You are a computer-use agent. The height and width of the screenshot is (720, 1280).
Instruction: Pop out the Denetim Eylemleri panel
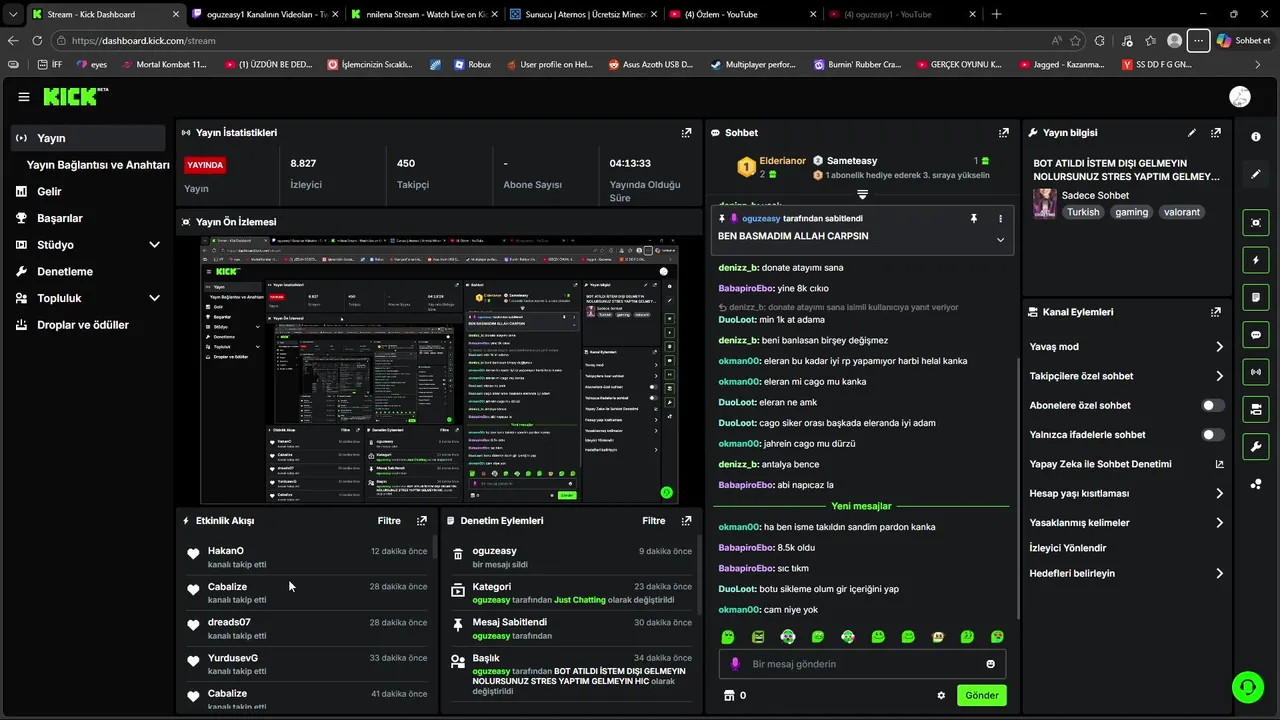pyautogui.click(x=686, y=521)
